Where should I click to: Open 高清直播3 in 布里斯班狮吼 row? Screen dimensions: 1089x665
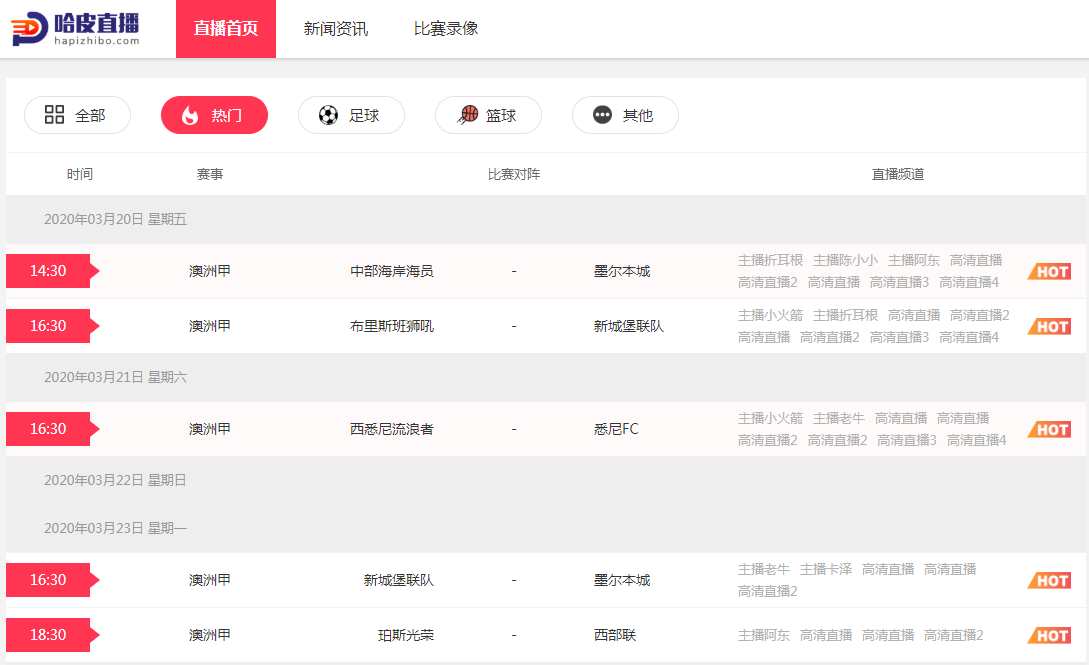click(x=899, y=337)
